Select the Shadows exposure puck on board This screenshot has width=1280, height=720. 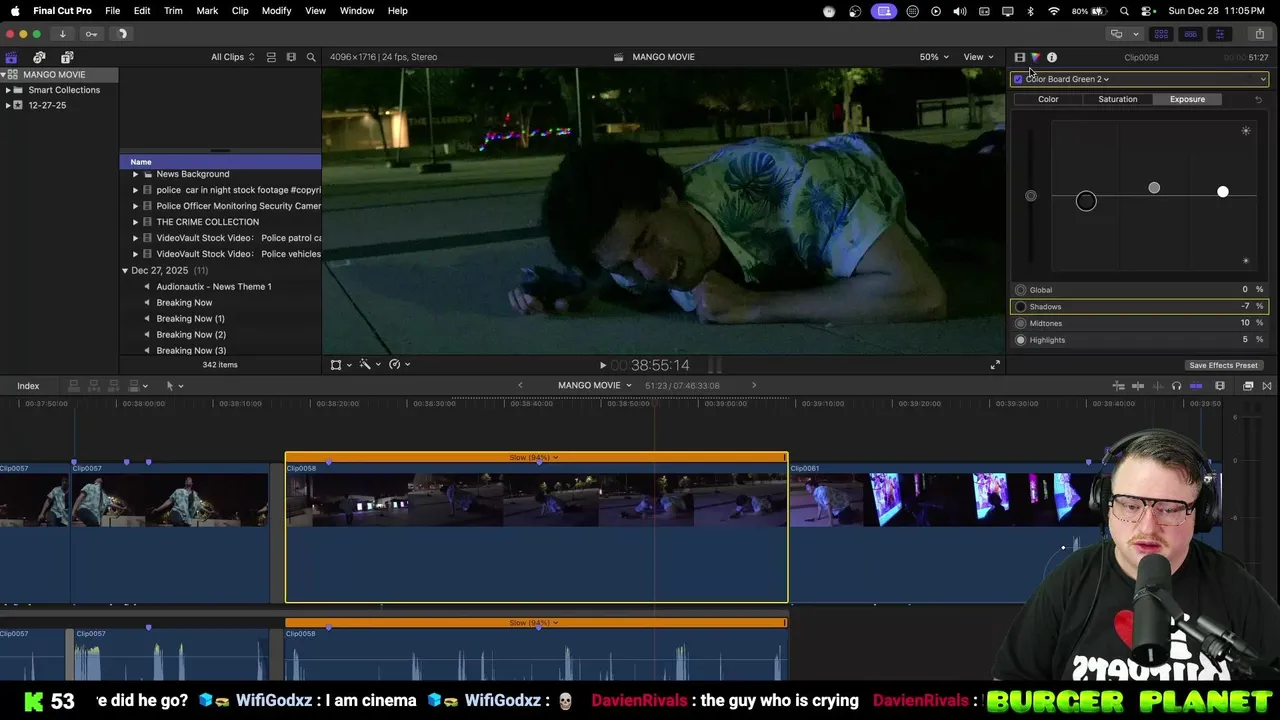pos(1086,202)
